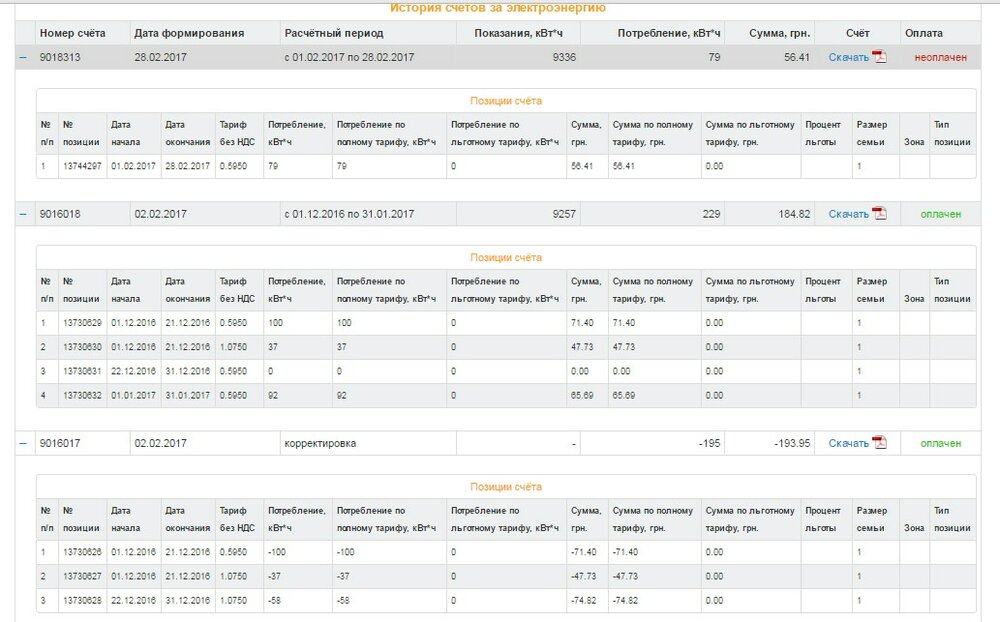Image resolution: width=1000 pixels, height=622 pixels.
Task: Select the оплачен status of invoice 9016018
Action: pos(941,214)
